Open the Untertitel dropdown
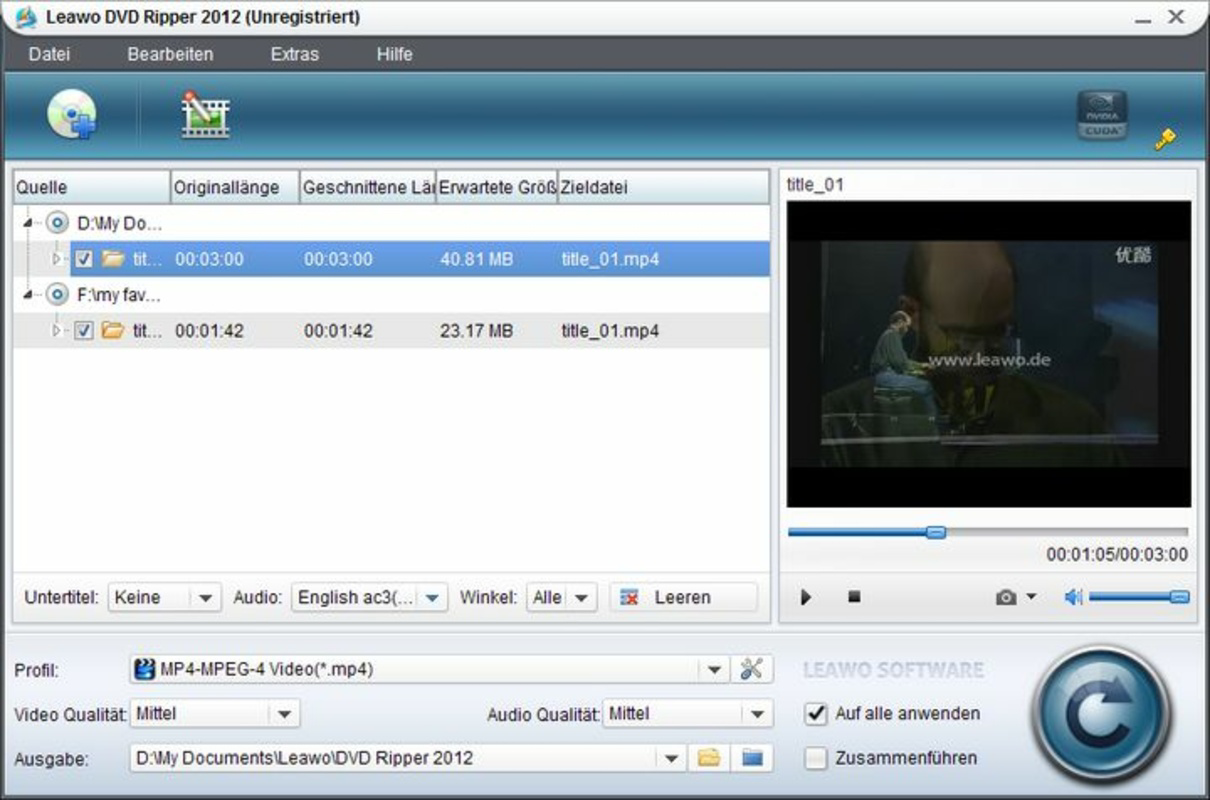Image resolution: width=1210 pixels, height=800 pixels. 164,597
